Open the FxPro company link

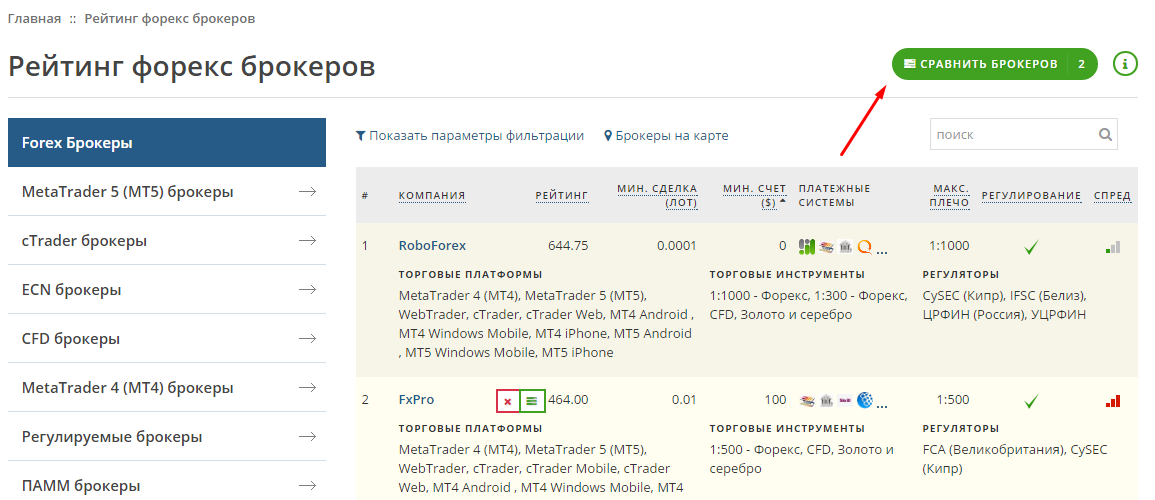click(x=416, y=400)
